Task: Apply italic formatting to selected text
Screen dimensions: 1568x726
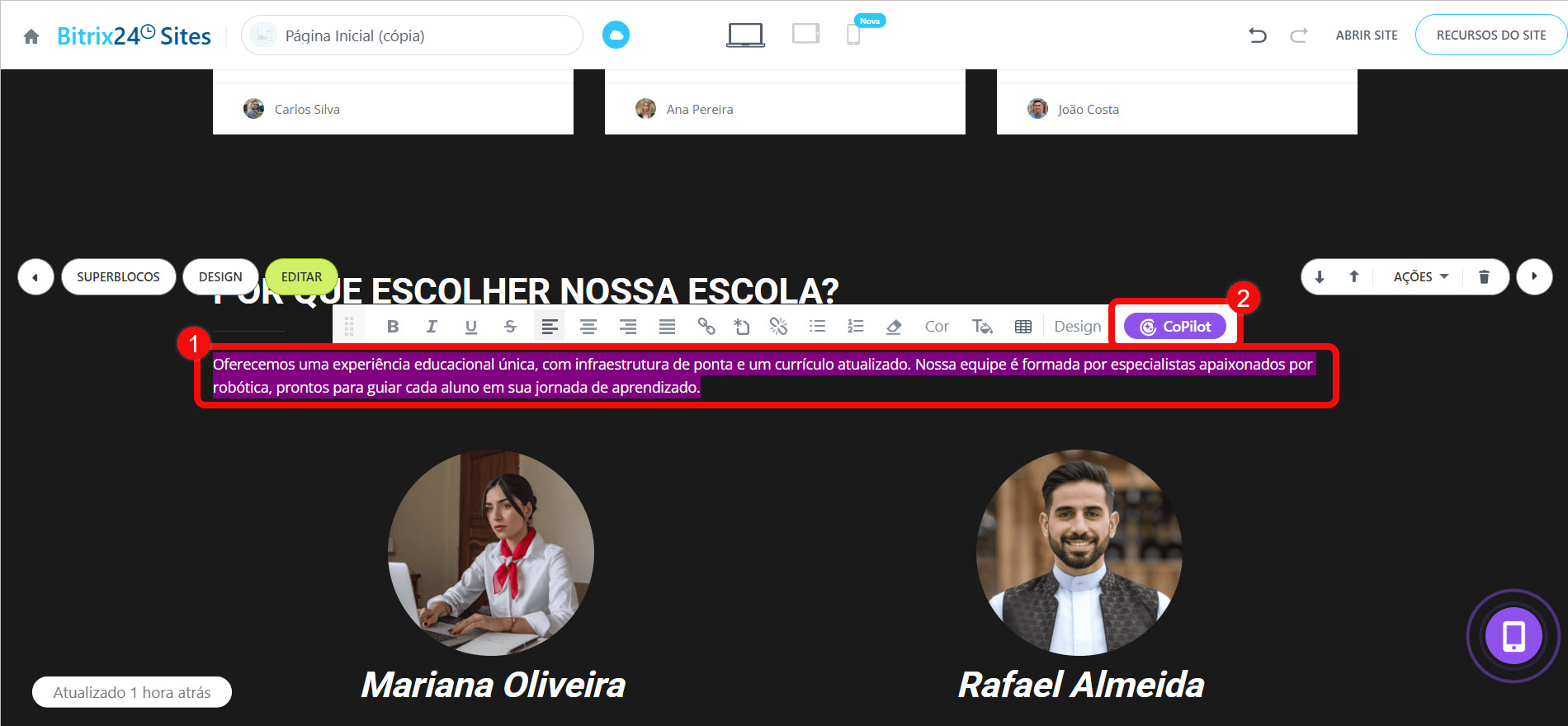Action: pos(432,327)
